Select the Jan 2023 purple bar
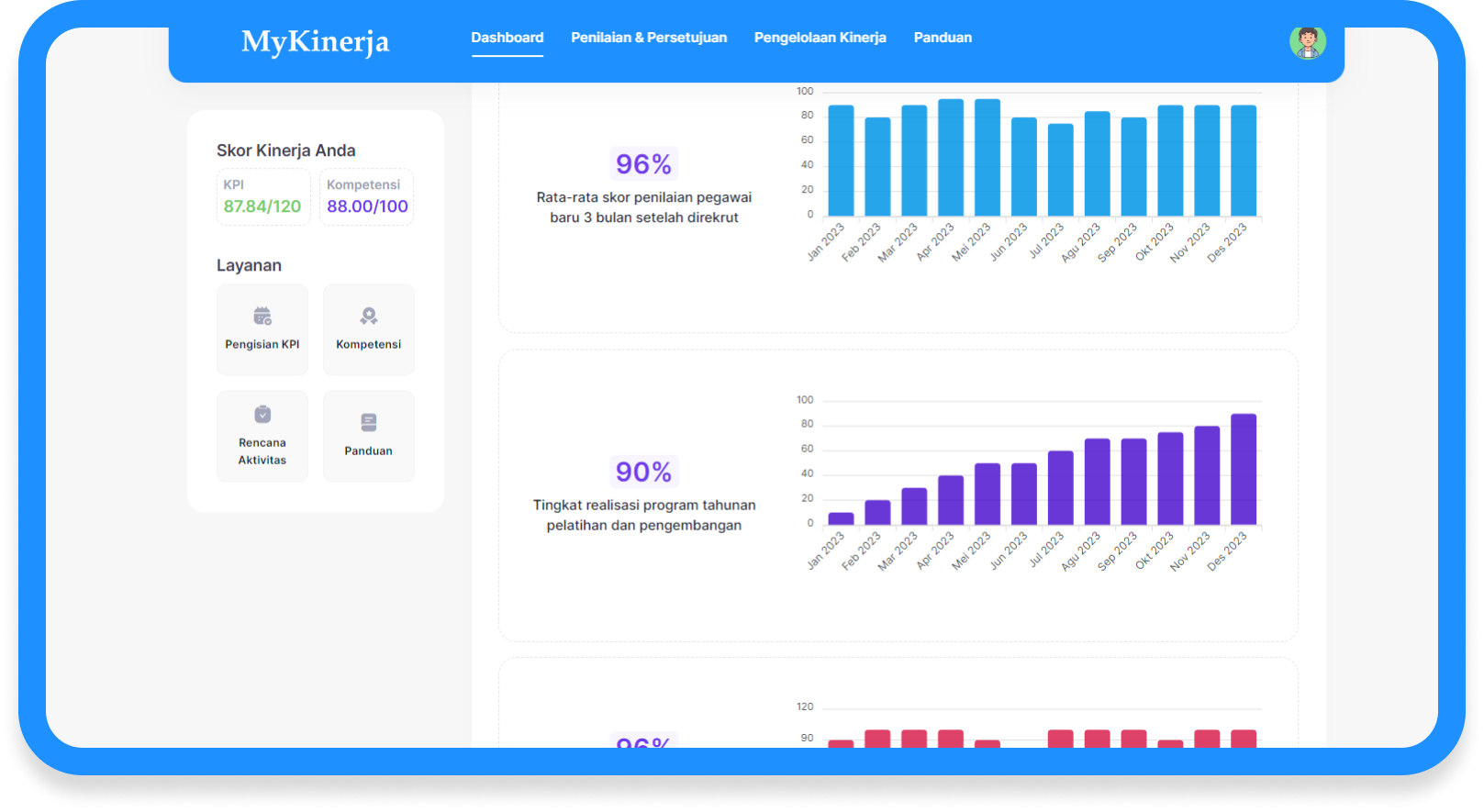 coord(841,518)
